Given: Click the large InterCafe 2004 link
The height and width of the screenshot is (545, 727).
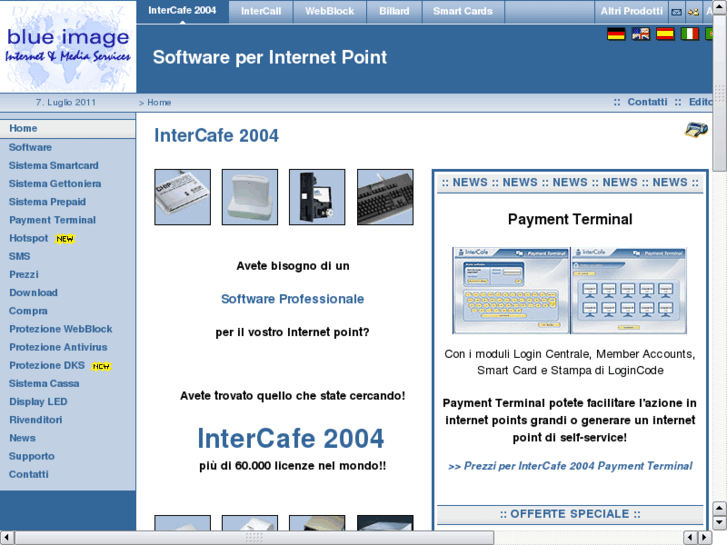Looking at the screenshot, I should click(x=291, y=438).
